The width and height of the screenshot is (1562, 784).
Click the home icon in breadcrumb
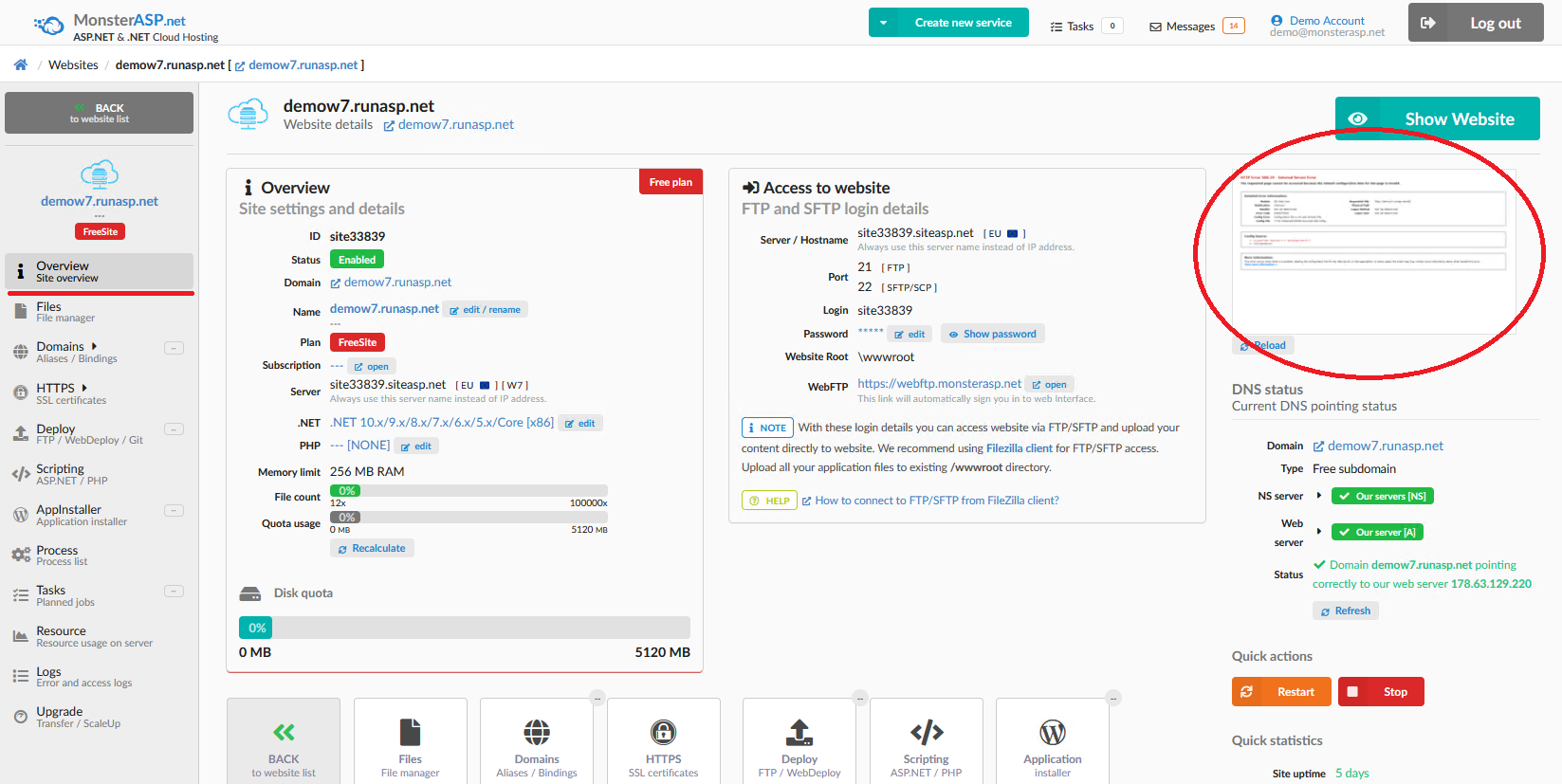[20, 64]
